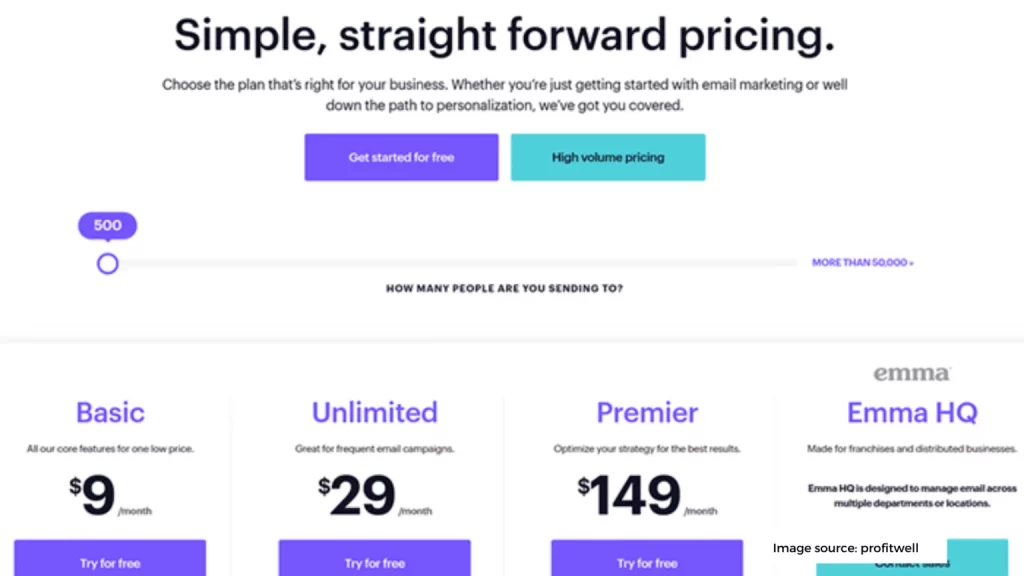The image size is (1024, 576).
Task: Click the Get started for free button
Action: point(401,157)
